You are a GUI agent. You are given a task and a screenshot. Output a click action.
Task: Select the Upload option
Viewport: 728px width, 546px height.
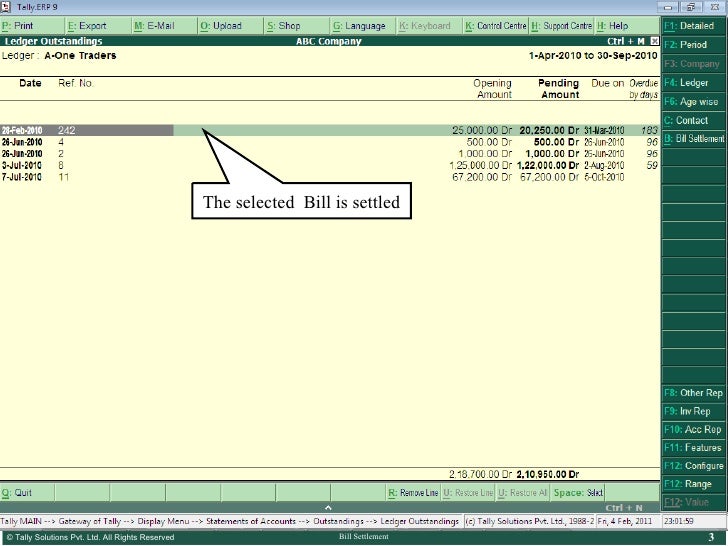pos(231,26)
